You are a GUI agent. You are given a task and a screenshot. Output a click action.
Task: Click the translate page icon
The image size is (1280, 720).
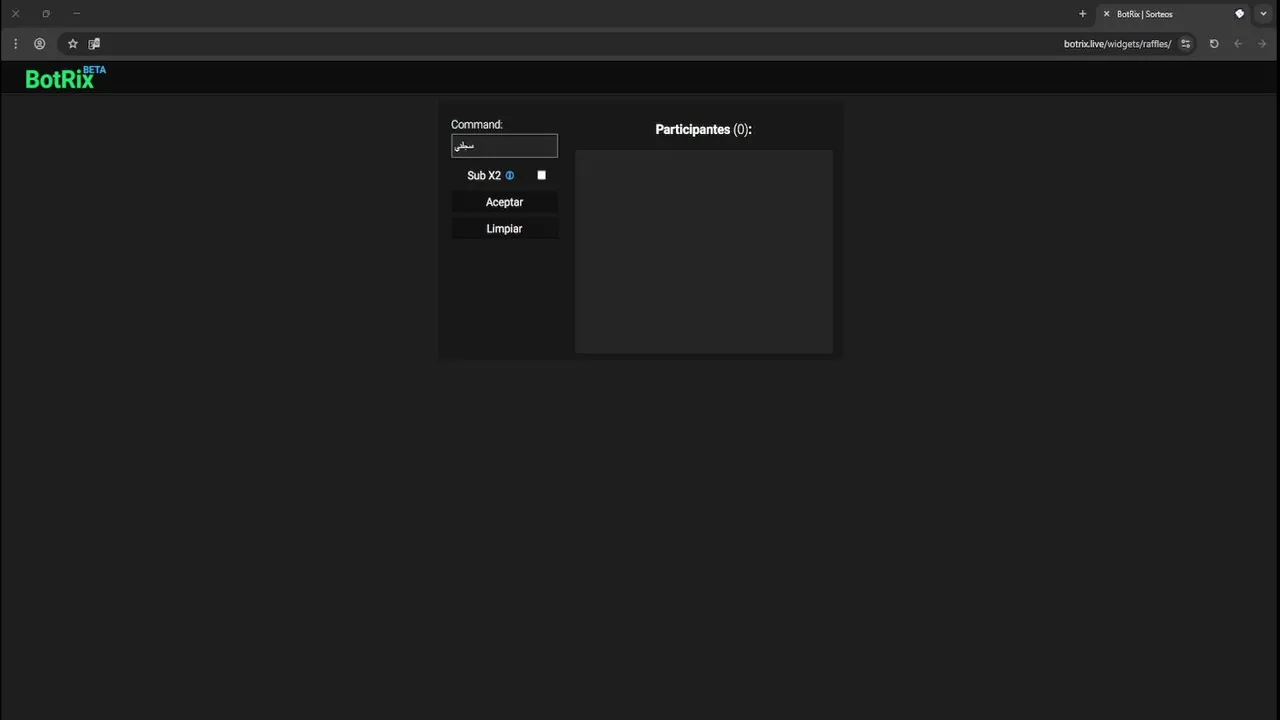94,44
